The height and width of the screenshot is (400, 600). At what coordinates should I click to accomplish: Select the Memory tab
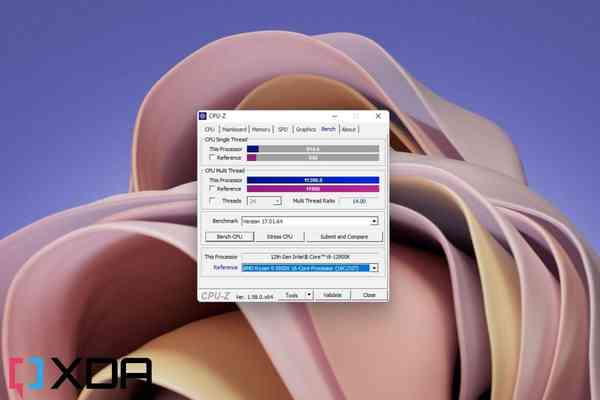click(x=261, y=129)
